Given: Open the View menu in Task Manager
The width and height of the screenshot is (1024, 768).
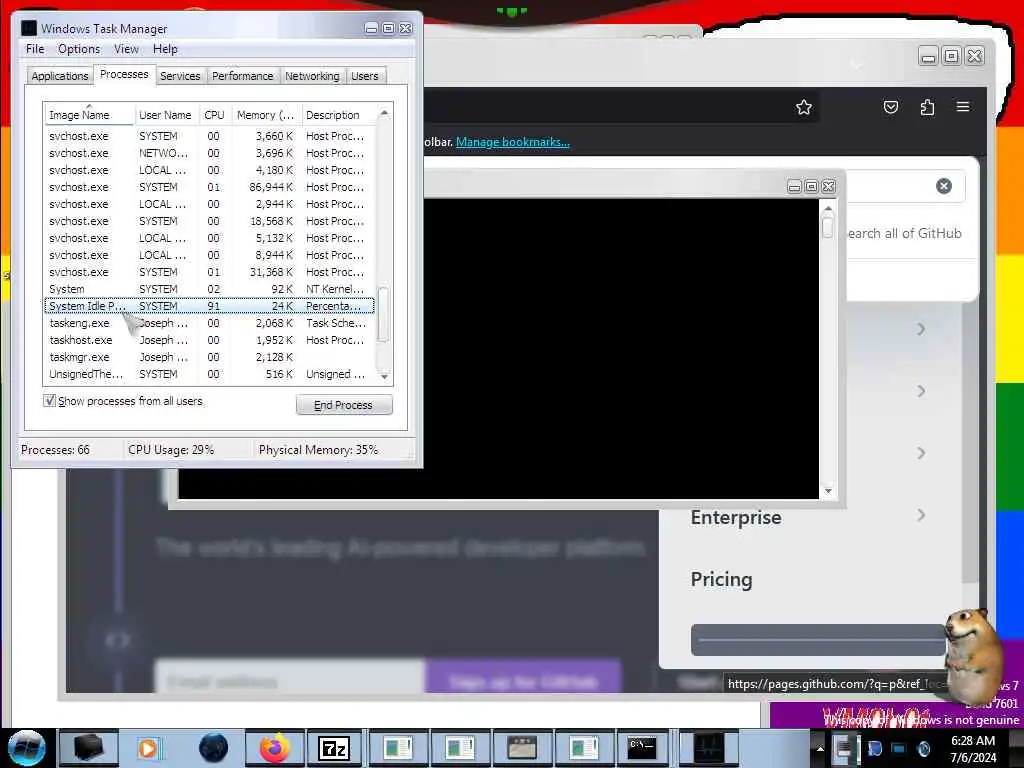Looking at the screenshot, I should tap(126, 49).
